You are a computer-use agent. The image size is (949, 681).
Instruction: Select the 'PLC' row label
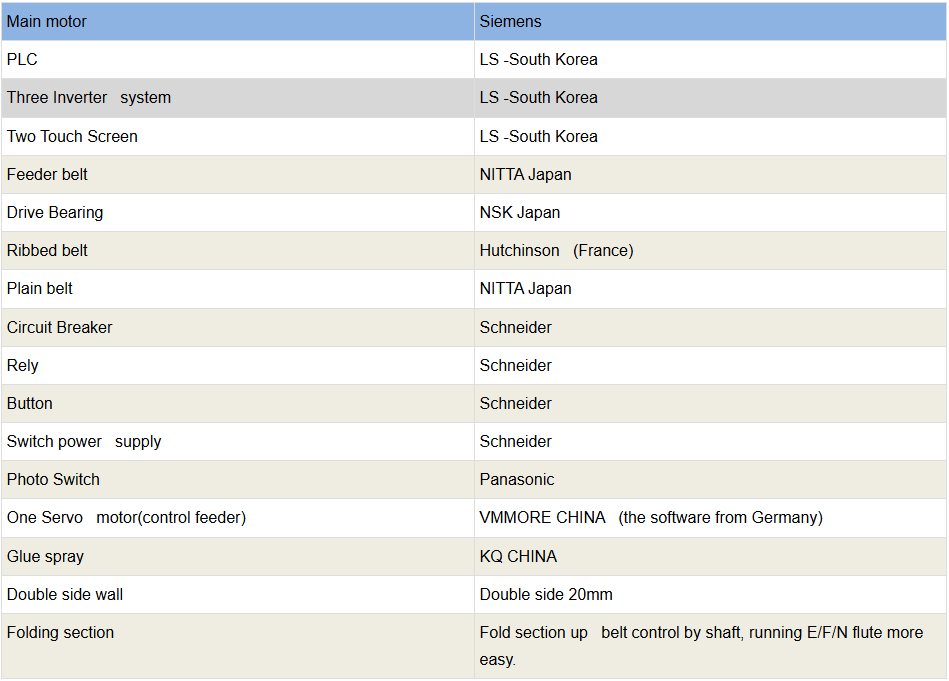pyautogui.click(x=22, y=59)
